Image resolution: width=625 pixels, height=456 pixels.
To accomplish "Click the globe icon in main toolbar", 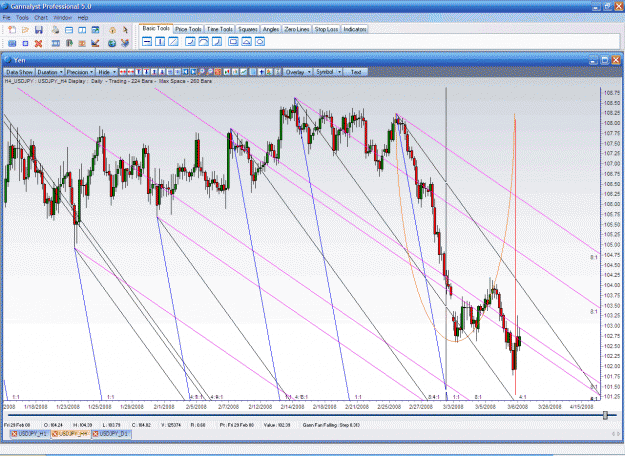I will [x=112, y=43].
